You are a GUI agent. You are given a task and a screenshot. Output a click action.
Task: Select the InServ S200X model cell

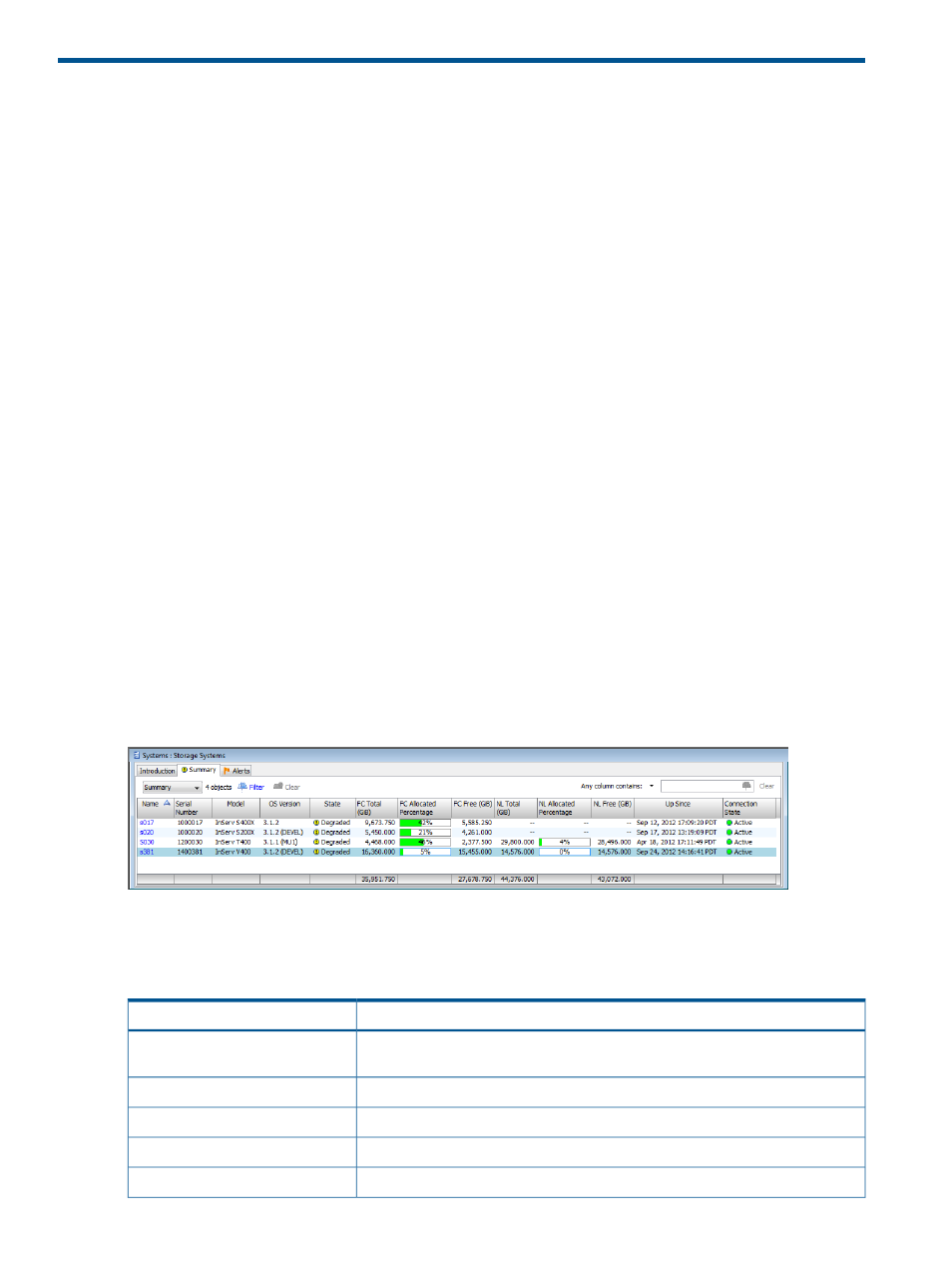tap(236, 833)
